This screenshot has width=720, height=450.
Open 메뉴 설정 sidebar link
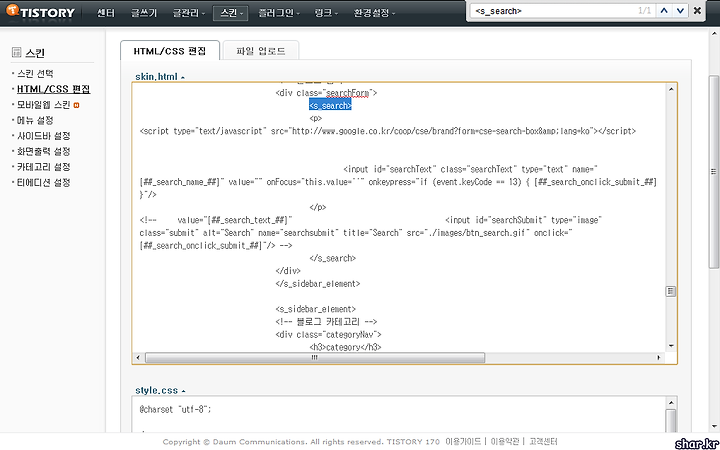coord(35,120)
